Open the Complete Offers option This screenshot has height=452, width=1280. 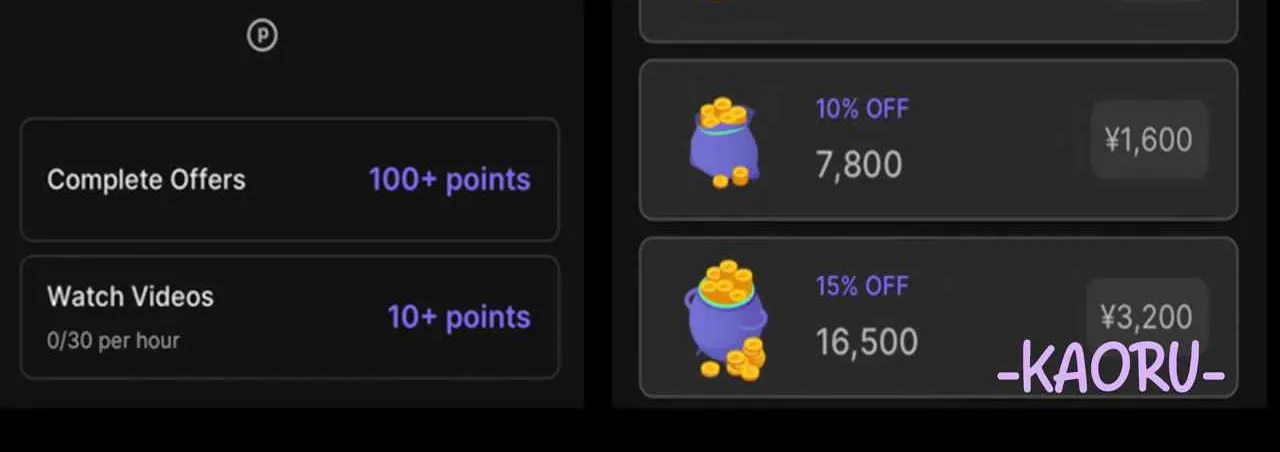coord(290,180)
